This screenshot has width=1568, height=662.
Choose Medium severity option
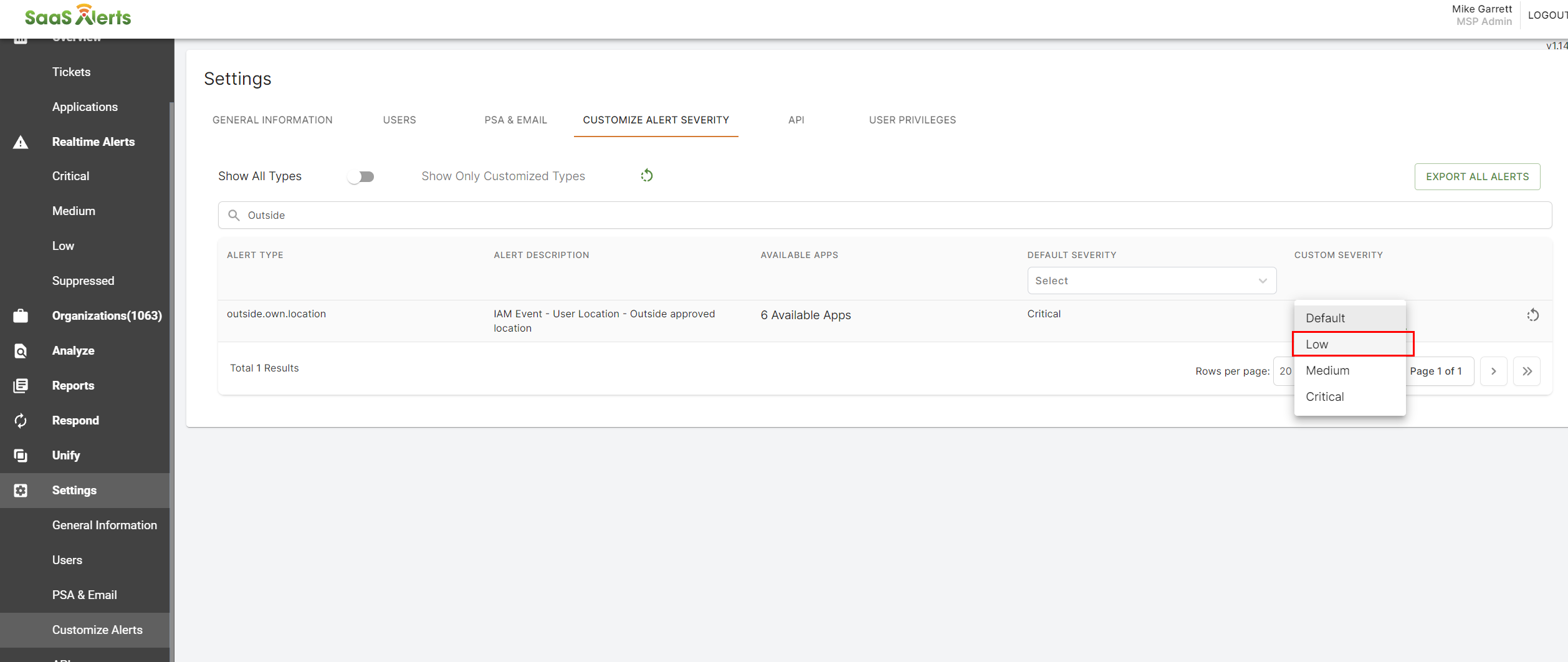click(1350, 370)
